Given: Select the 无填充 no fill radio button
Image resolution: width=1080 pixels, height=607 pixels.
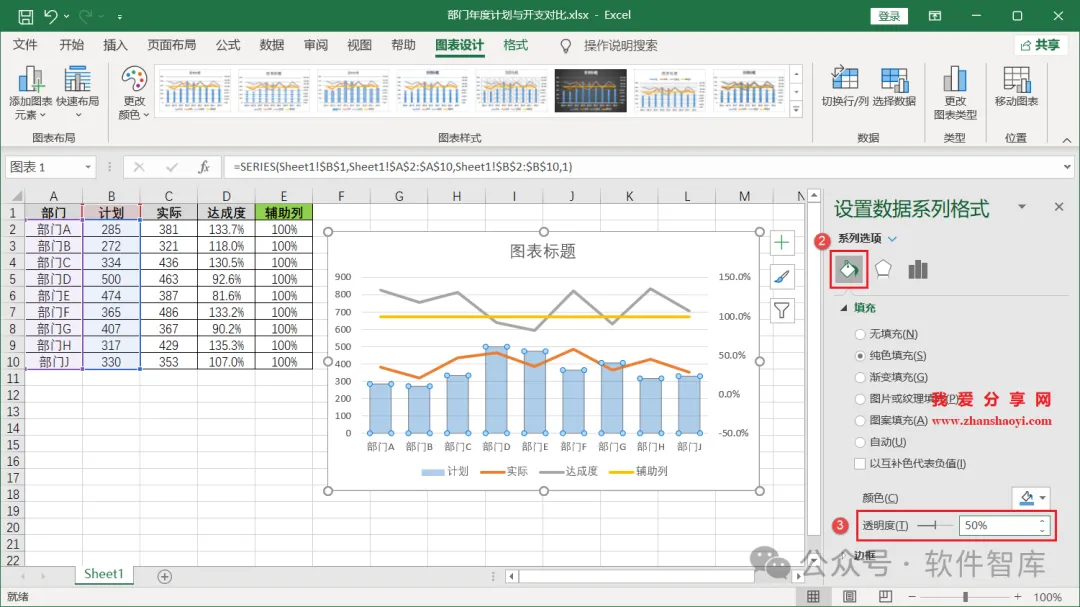Looking at the screenshot, I should (x=860, y=334).
